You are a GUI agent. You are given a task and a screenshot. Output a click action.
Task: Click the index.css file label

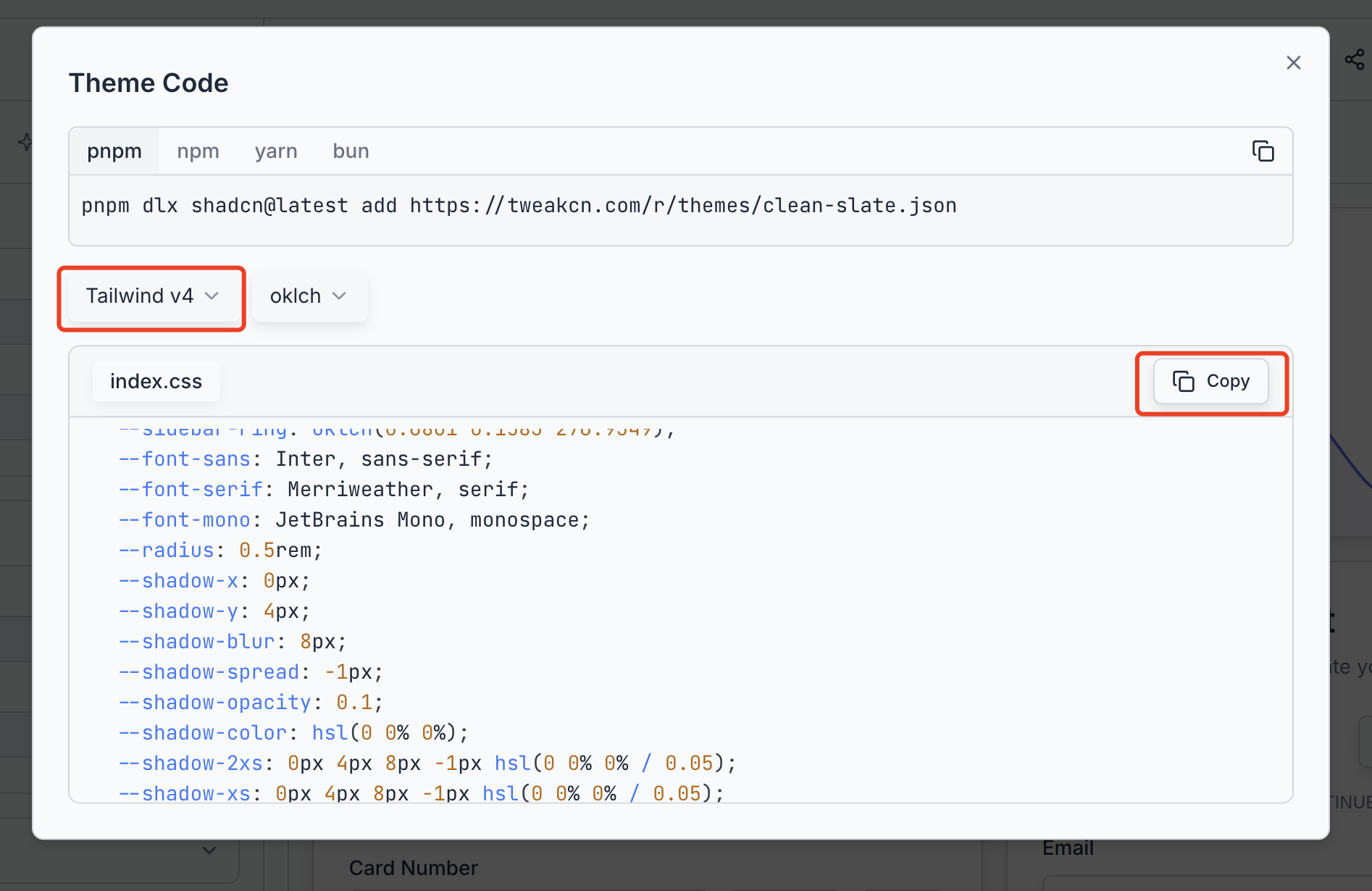156,381
